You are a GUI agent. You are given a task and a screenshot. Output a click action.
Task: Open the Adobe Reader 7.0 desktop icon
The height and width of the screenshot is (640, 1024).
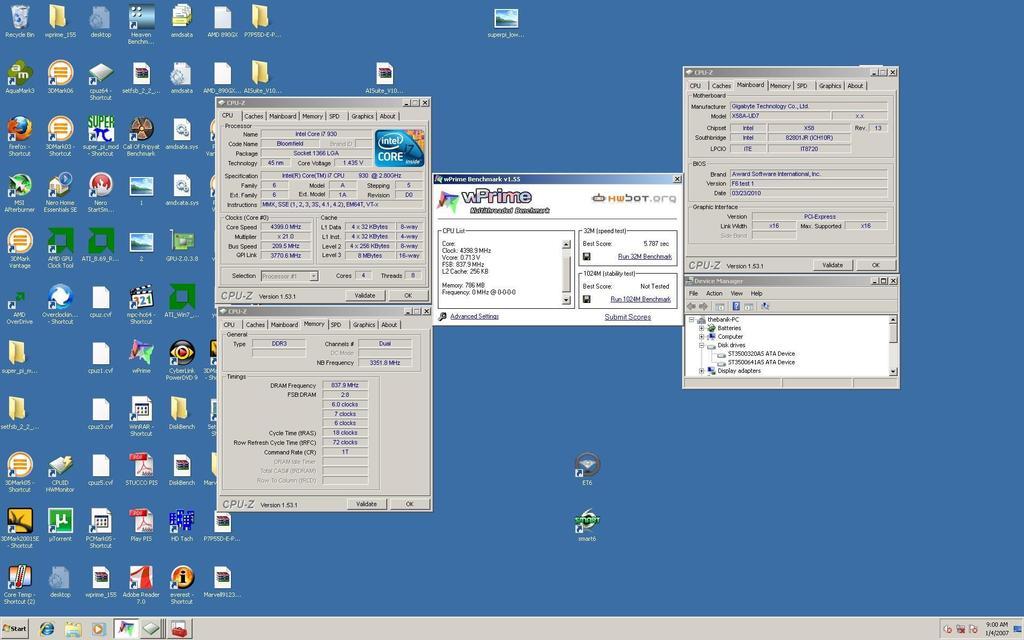[141, 584]
